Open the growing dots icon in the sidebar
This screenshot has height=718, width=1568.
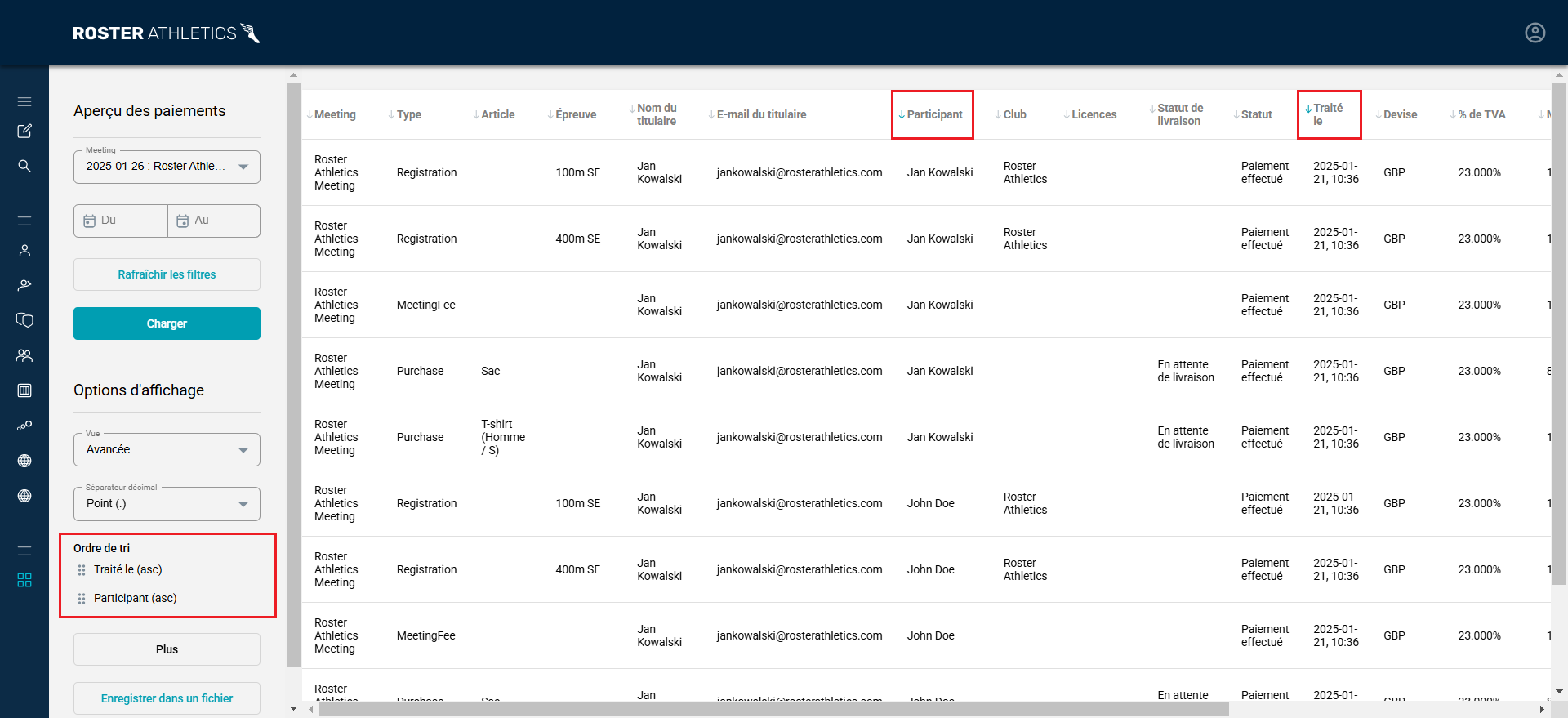point(24,426)
